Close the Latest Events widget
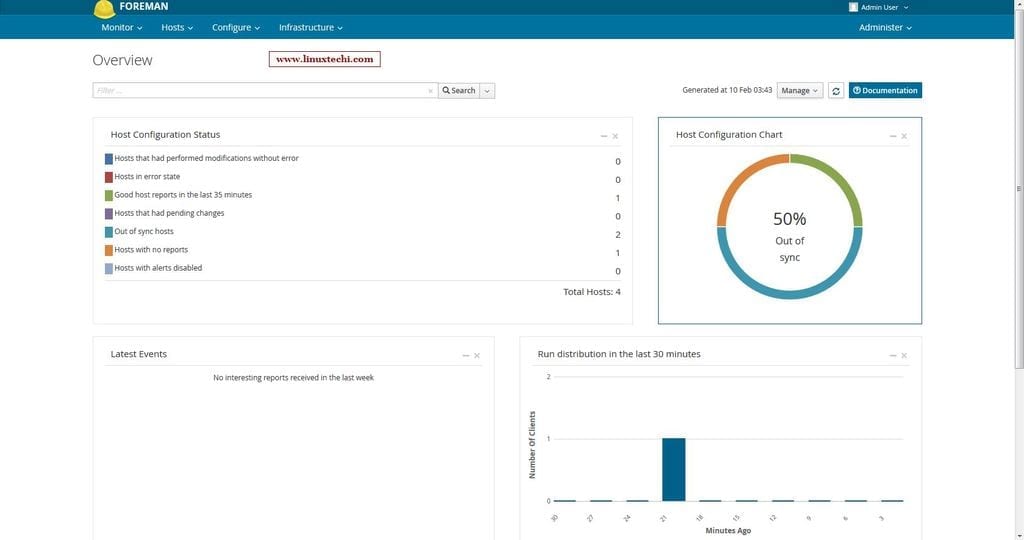Screen dimensions: 1024x540 pos(477,355)
